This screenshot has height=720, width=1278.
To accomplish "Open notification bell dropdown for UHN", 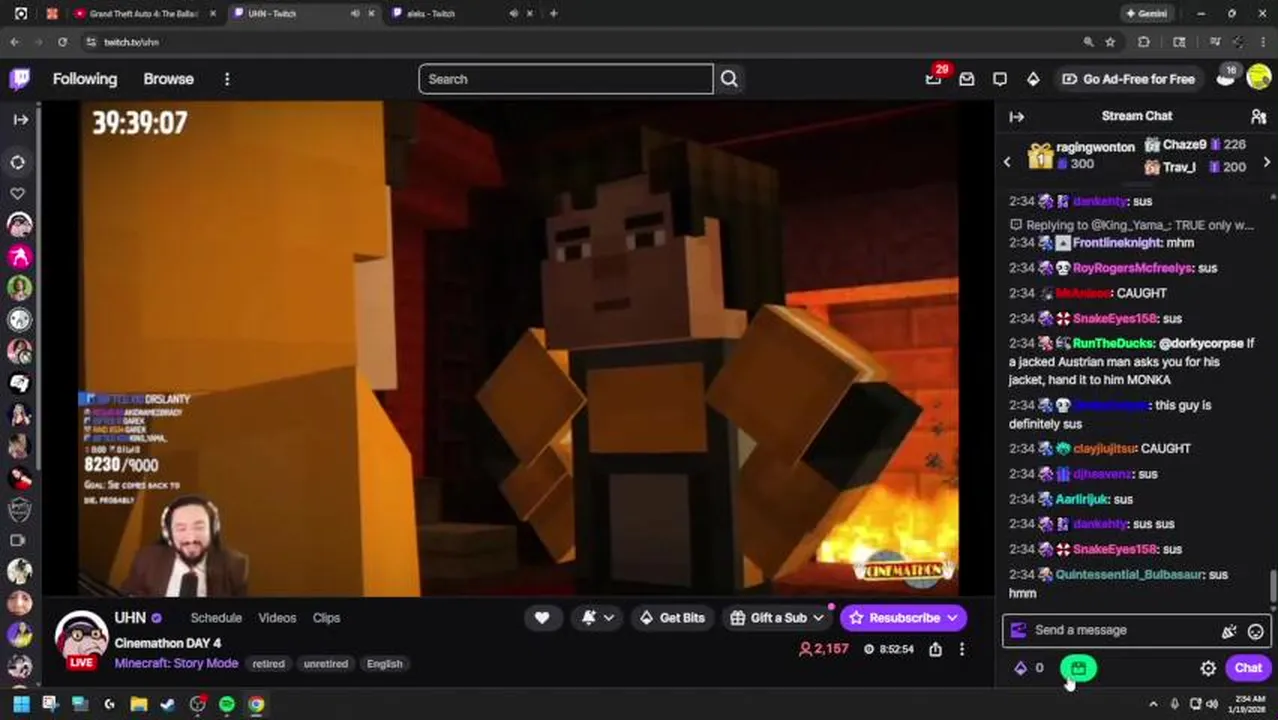I will tap(598, 618).
